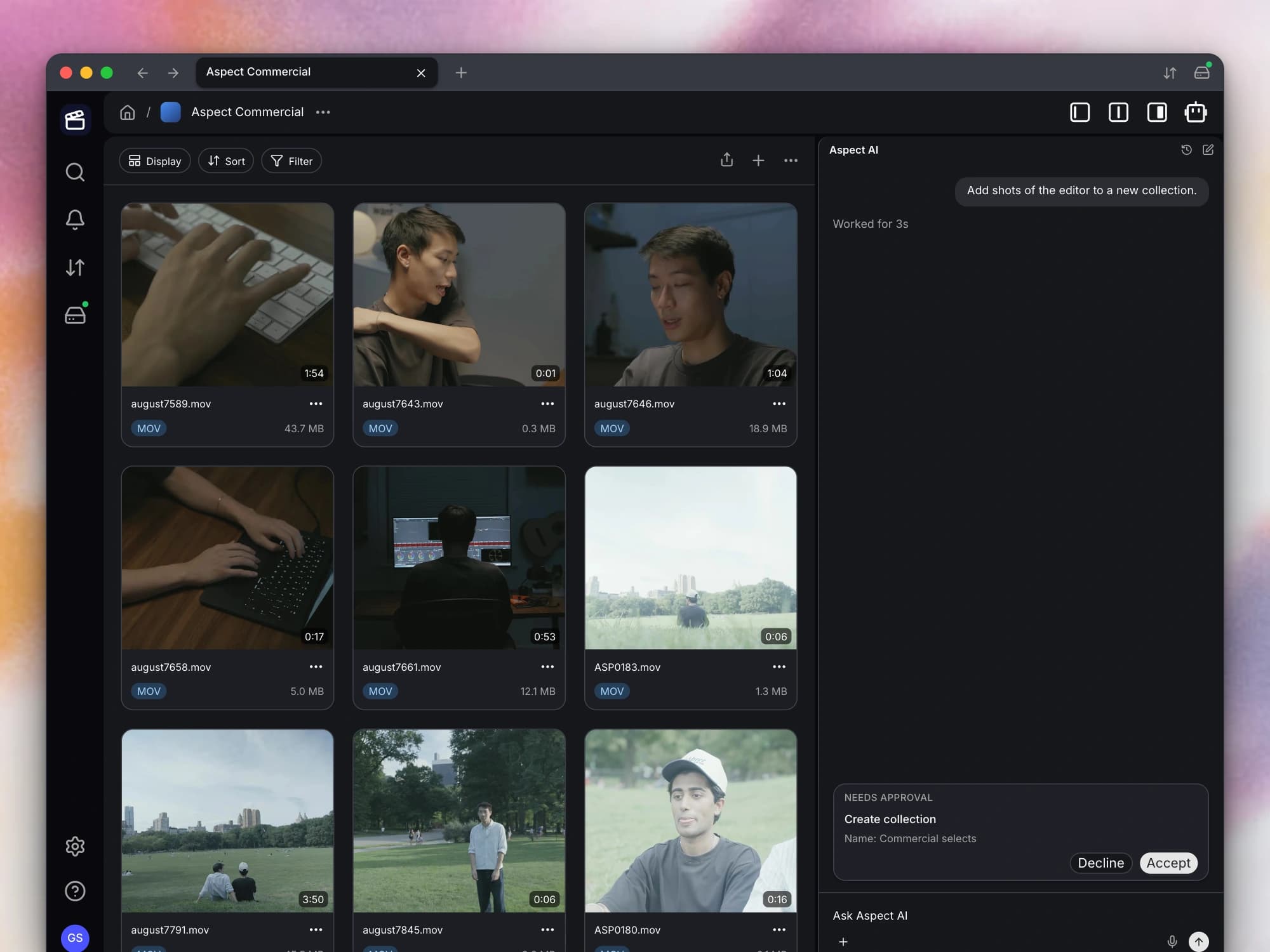Image resolution: width=1270 pixels, height=952 pixels.
Task: Click the share/export icon in the toolbar
Action: pos(727,160)
